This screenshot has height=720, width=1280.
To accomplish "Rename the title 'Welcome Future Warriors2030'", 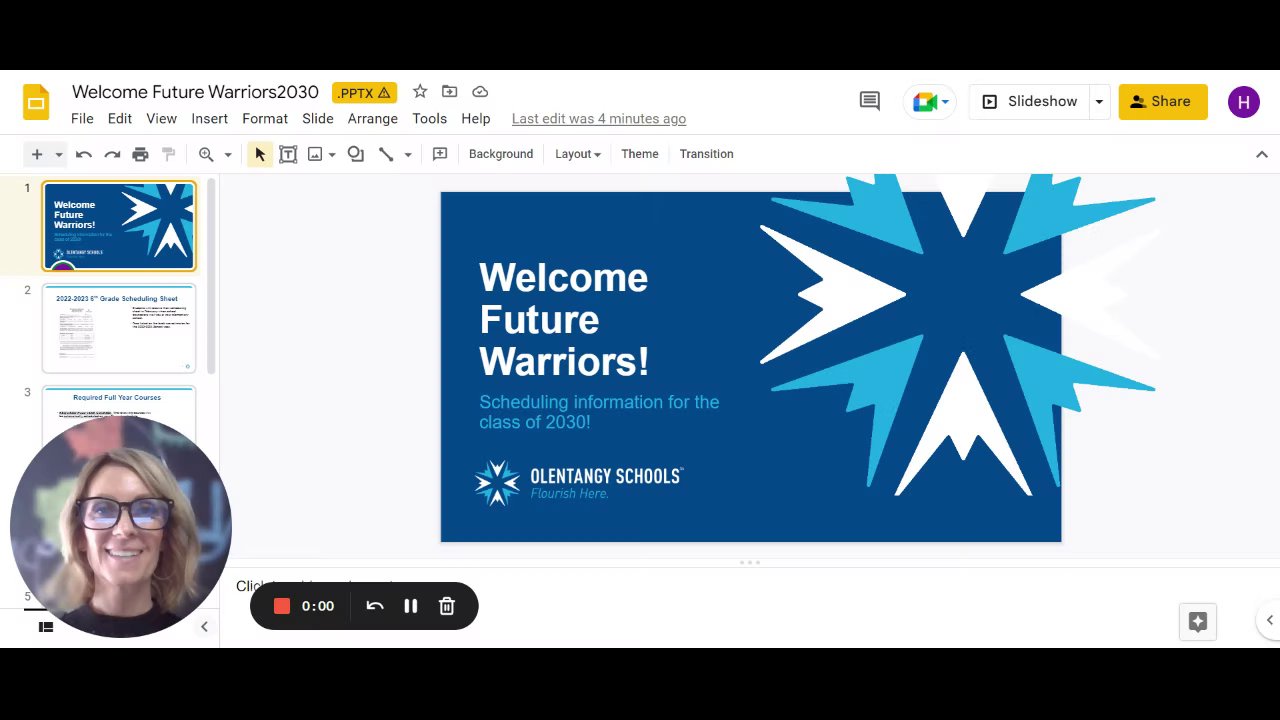I will point(195,92).
